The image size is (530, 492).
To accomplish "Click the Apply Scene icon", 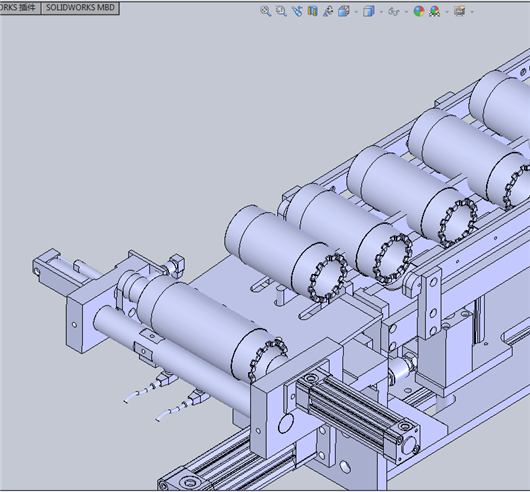I will [435, 11].
